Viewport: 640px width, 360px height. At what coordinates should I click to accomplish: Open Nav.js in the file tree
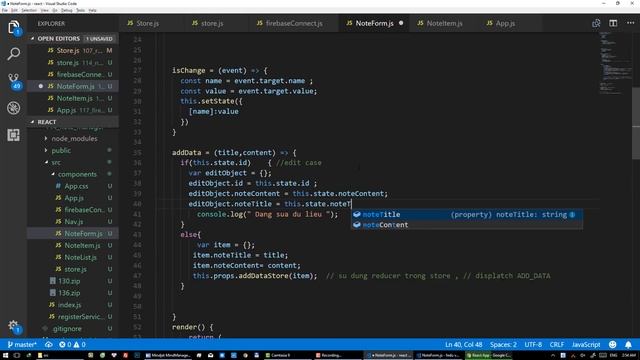pyautogui.click(x=73, y=222)
